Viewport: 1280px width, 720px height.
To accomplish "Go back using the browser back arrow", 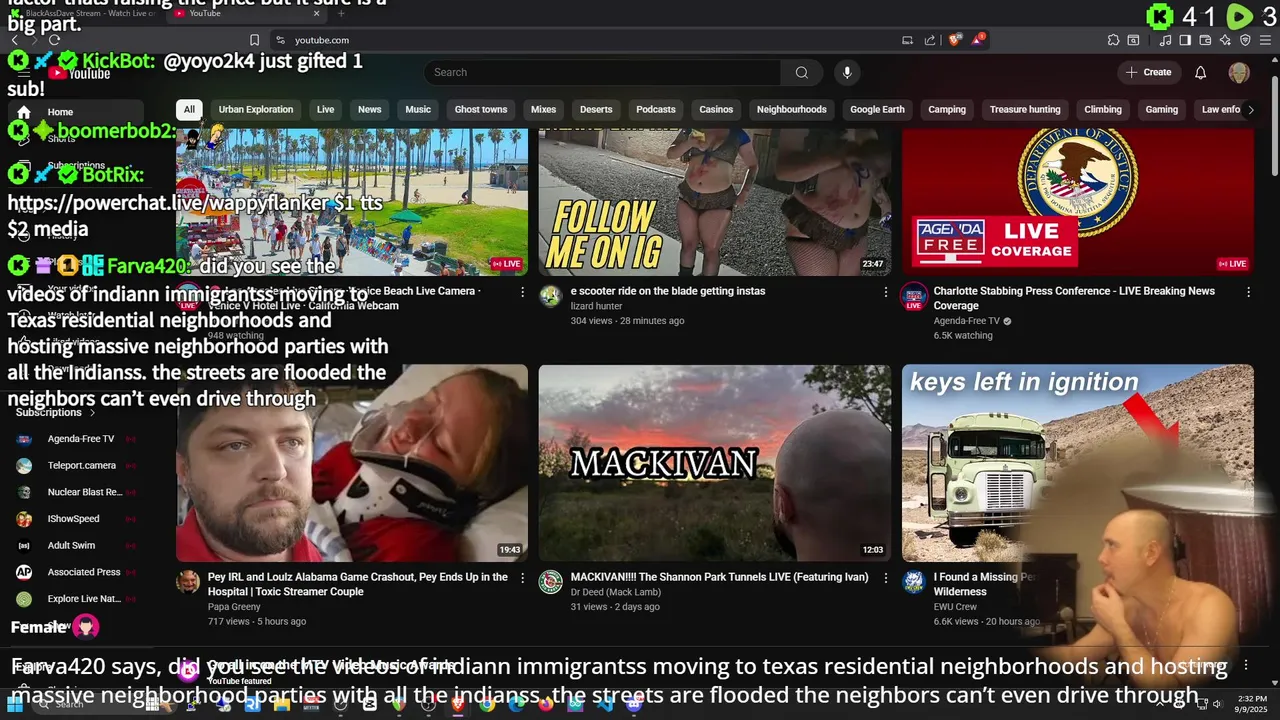I will coord(14,40).
